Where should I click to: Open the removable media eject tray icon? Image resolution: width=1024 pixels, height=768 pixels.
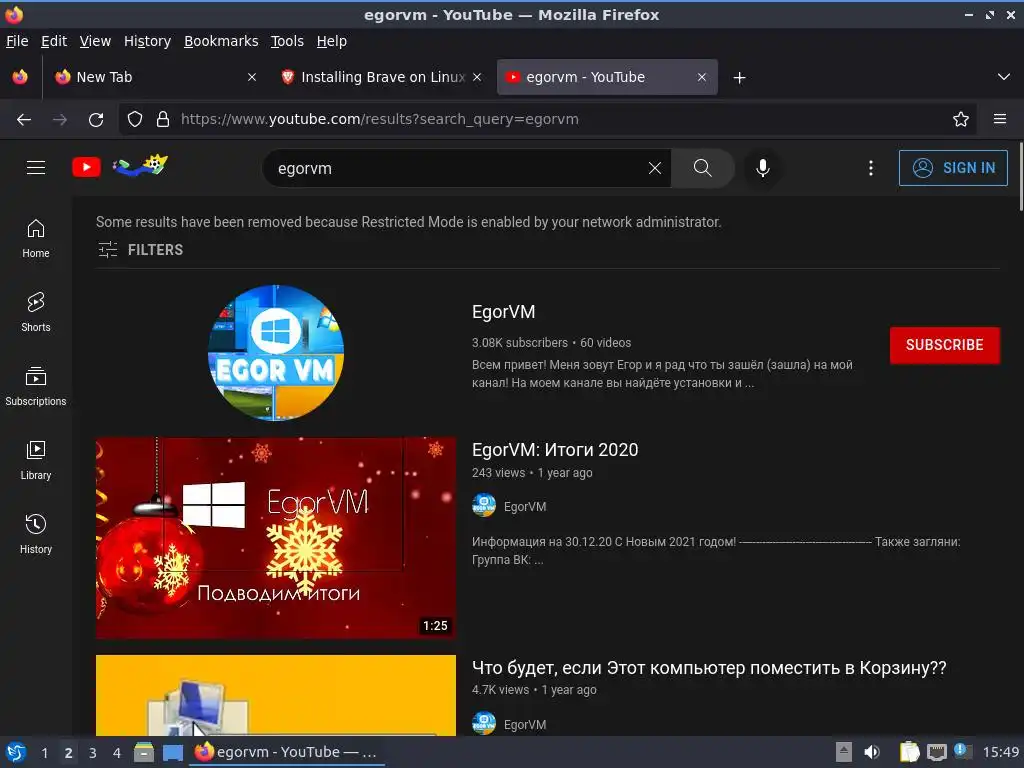[x=844, y=752]
